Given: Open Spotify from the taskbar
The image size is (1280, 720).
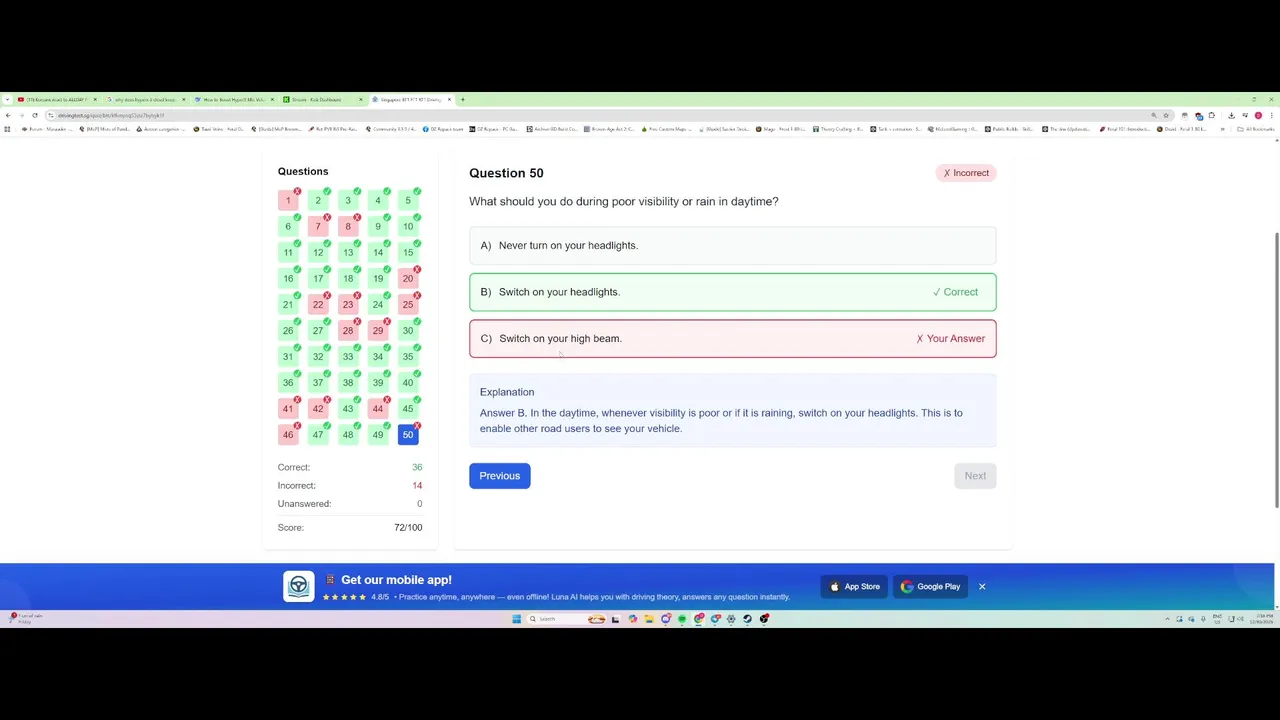Looking at the screenshot, I should coord(681,619).
